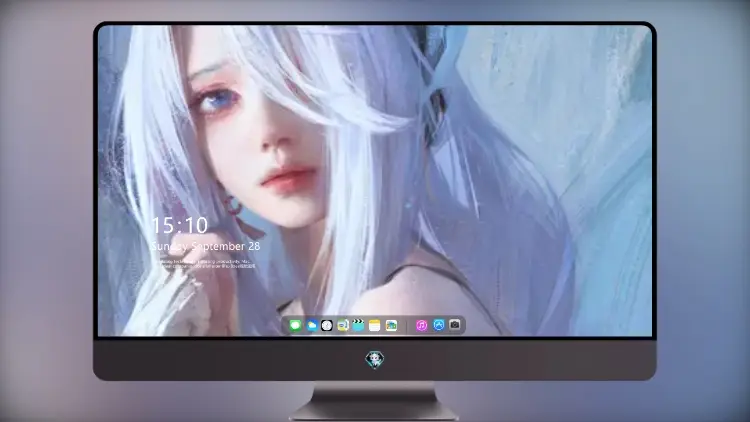Click the logo badge on monitor chin
The height and width of the screenshot is (422, 750).
click(375, 360)
